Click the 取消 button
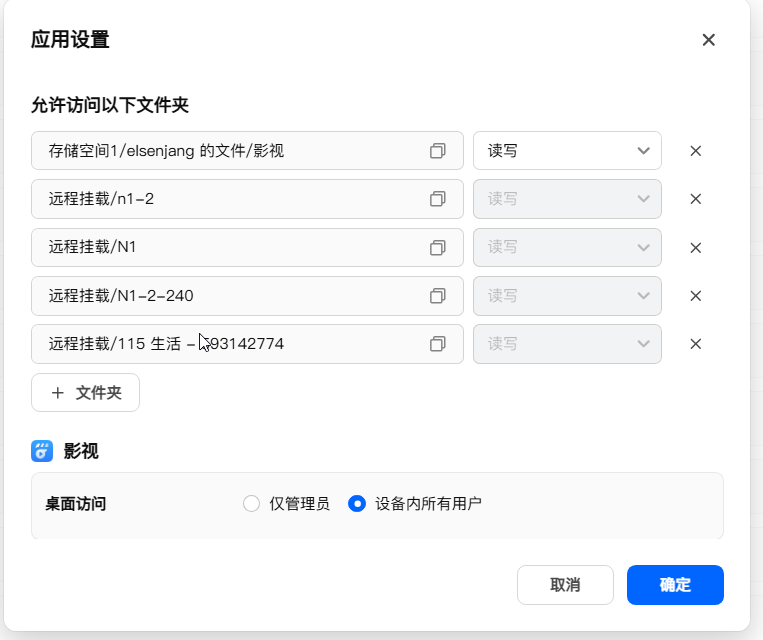The width and height of the screenshot is (763, 640). 565,585
